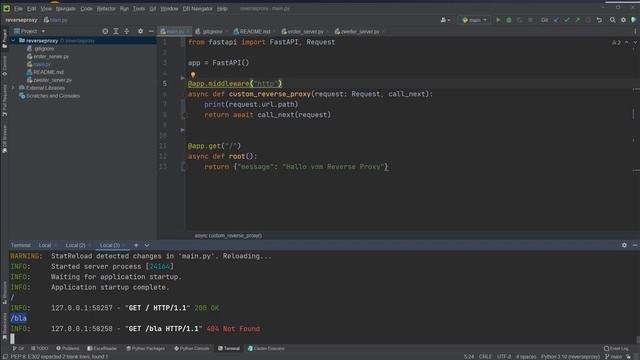Hide the Project panel with minus icon
This screenshot has width=640, height=360.
(151, 31)
